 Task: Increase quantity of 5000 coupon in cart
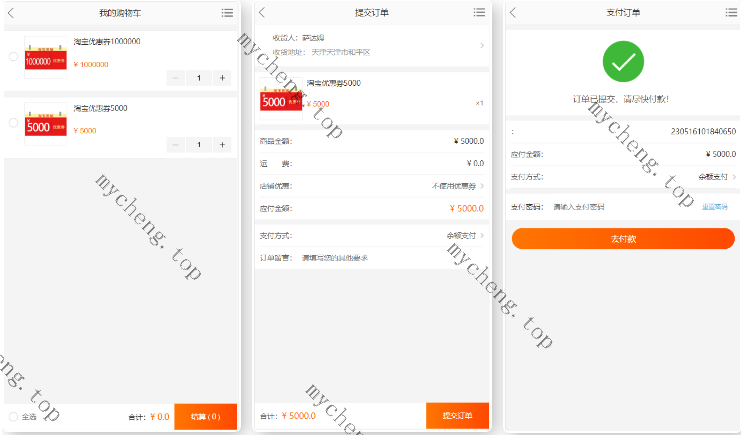[222, 145]
